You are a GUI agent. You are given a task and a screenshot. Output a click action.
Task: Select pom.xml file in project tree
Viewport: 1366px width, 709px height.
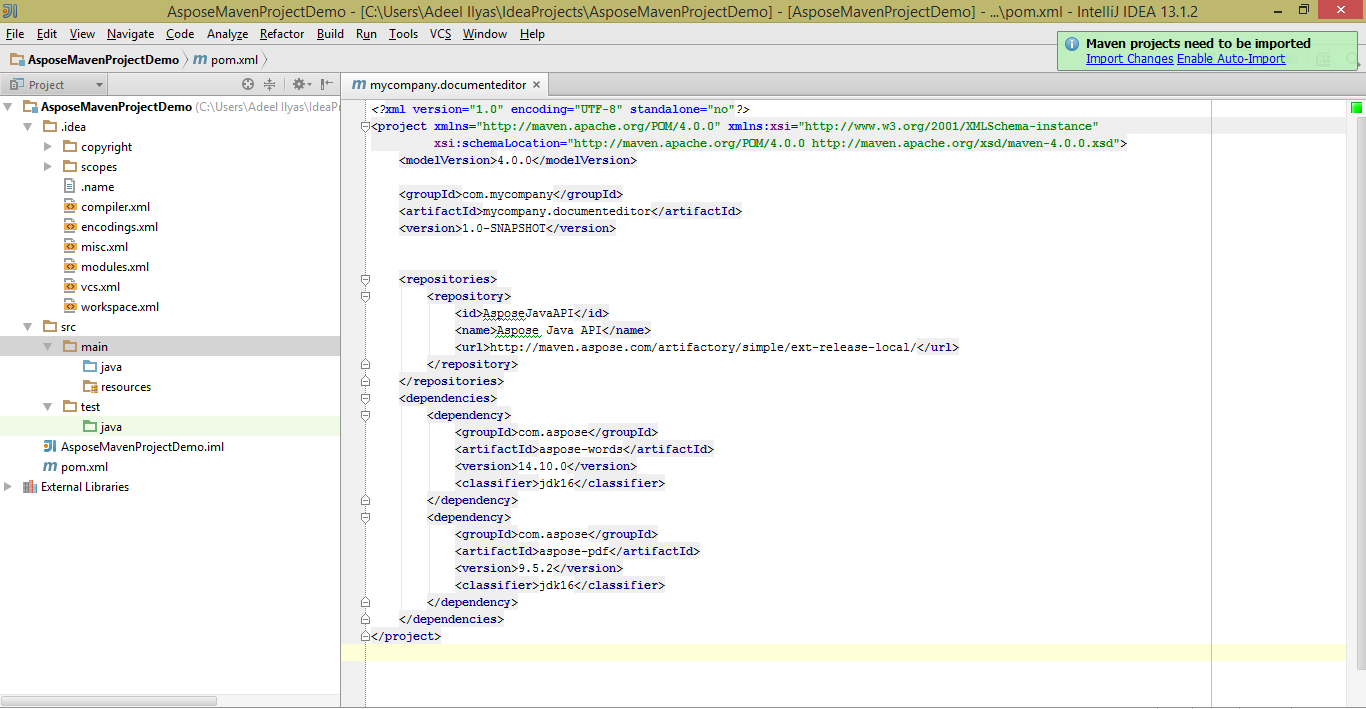click(84, 467)
